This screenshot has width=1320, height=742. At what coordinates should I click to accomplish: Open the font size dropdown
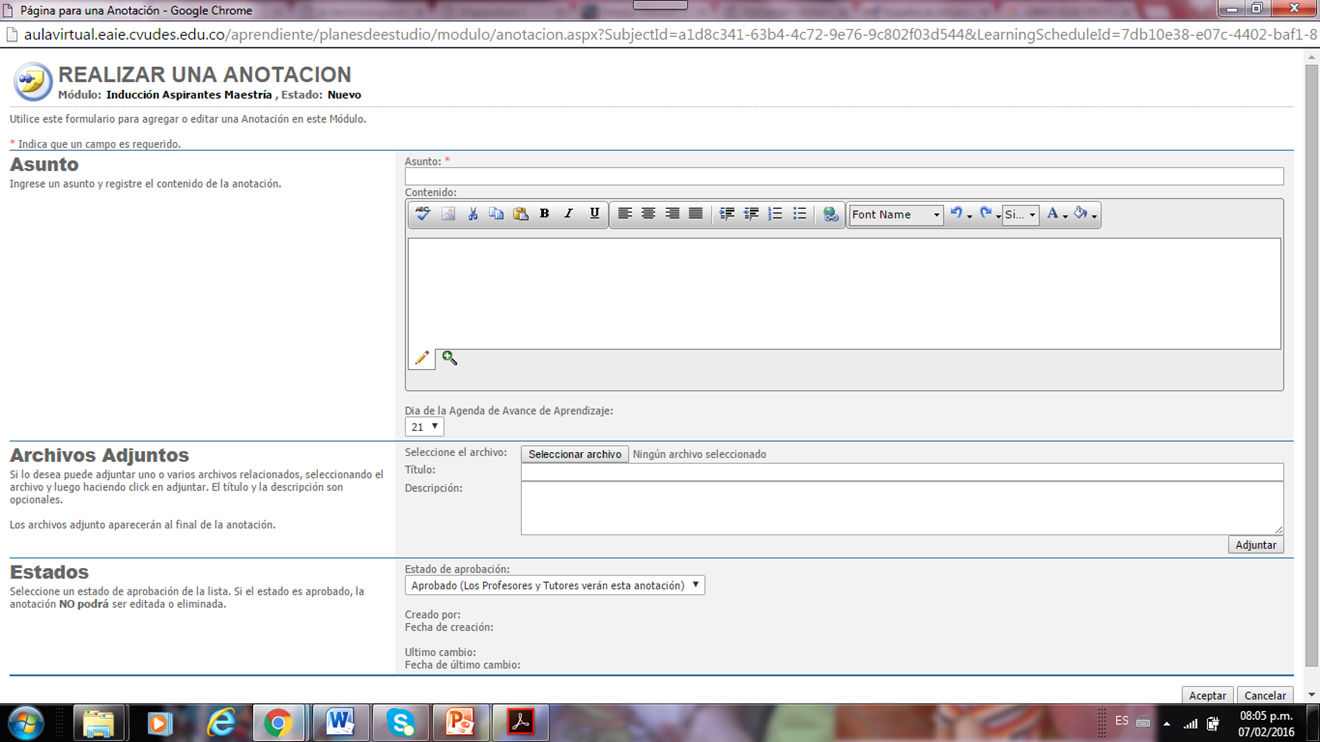coord(1020,215)
